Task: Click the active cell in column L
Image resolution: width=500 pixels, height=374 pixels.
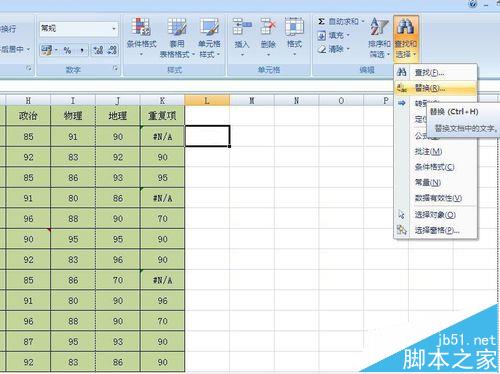Action: point(207,136)
